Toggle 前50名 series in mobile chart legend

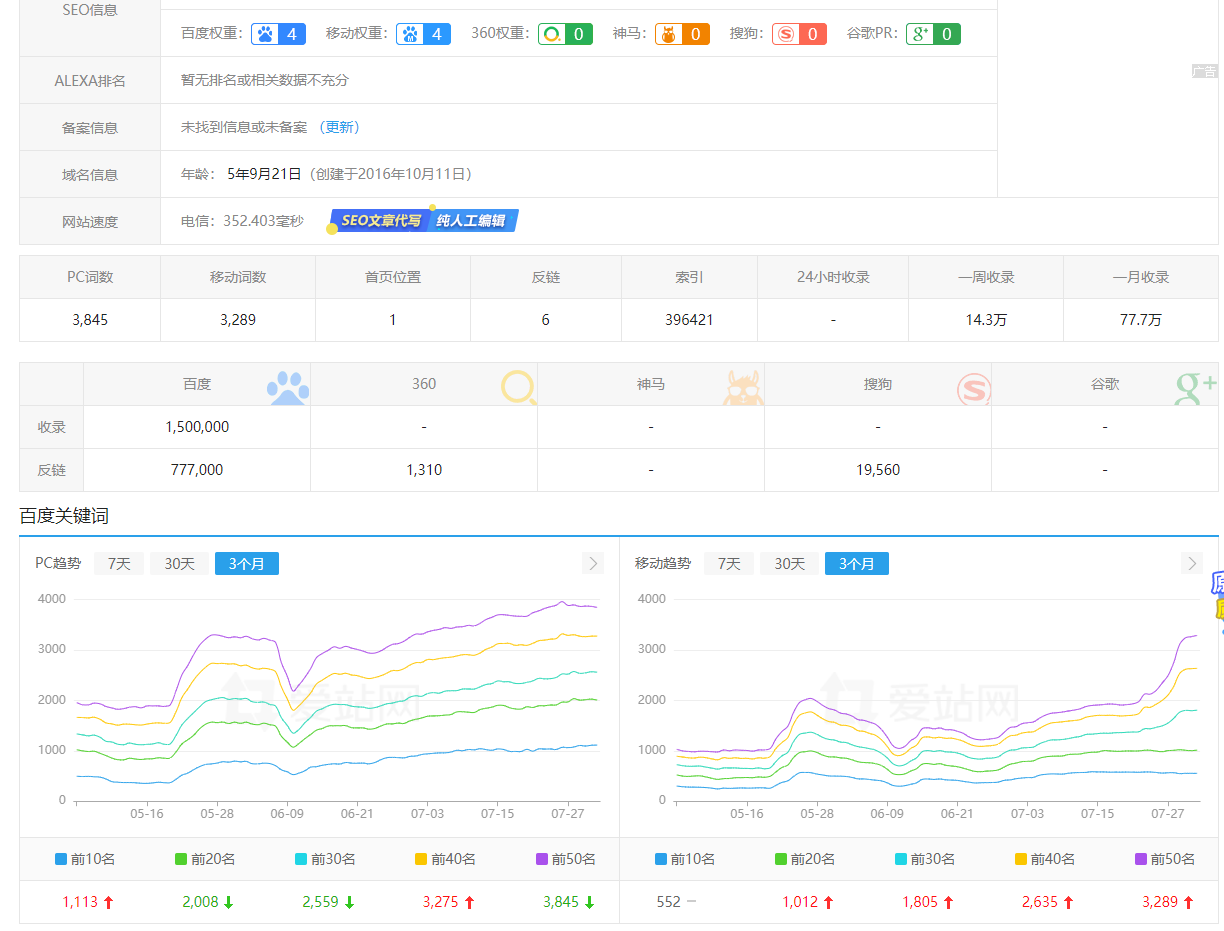coord(1165,859)
